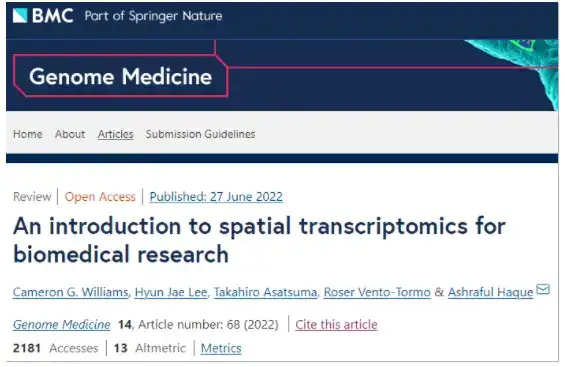Open the Metrics link

point(221,348)
